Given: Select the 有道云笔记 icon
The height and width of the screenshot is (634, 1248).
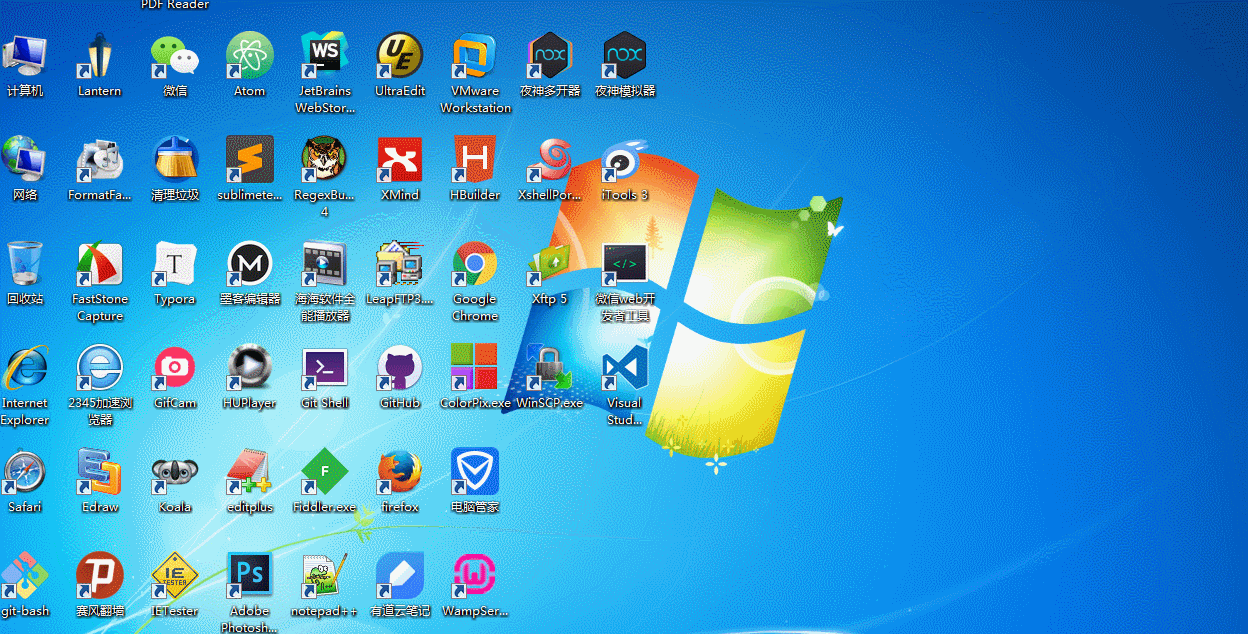Looking at the screenshot, I should [x=400, y=576].
